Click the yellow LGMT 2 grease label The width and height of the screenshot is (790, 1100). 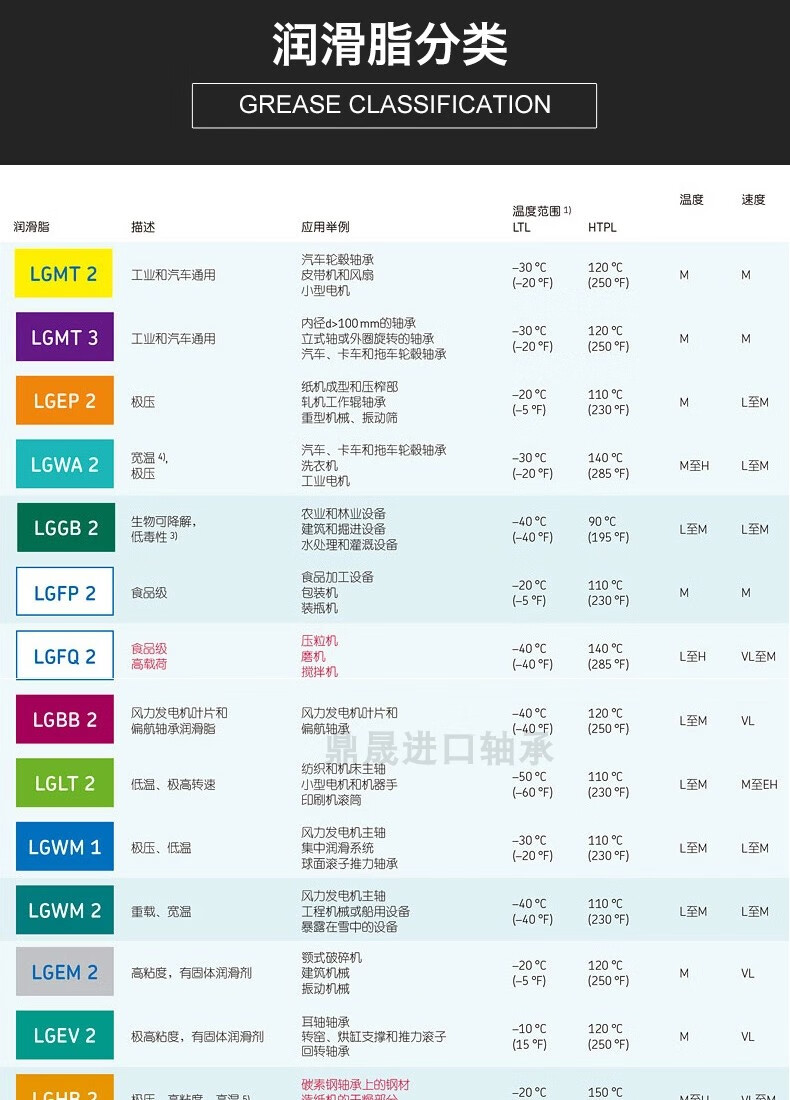(64, 274)
